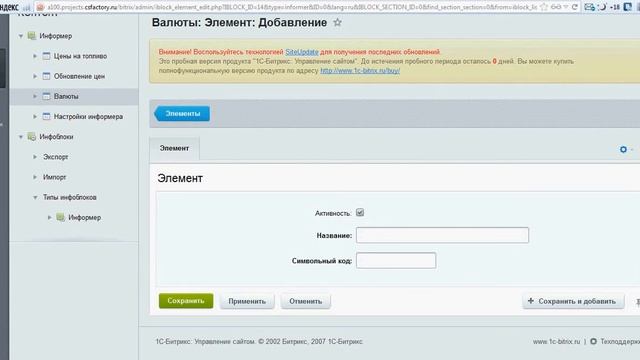Open Настройки информера section
The image size is (640, 360).
pyautogui.click(x=88, y=116)
